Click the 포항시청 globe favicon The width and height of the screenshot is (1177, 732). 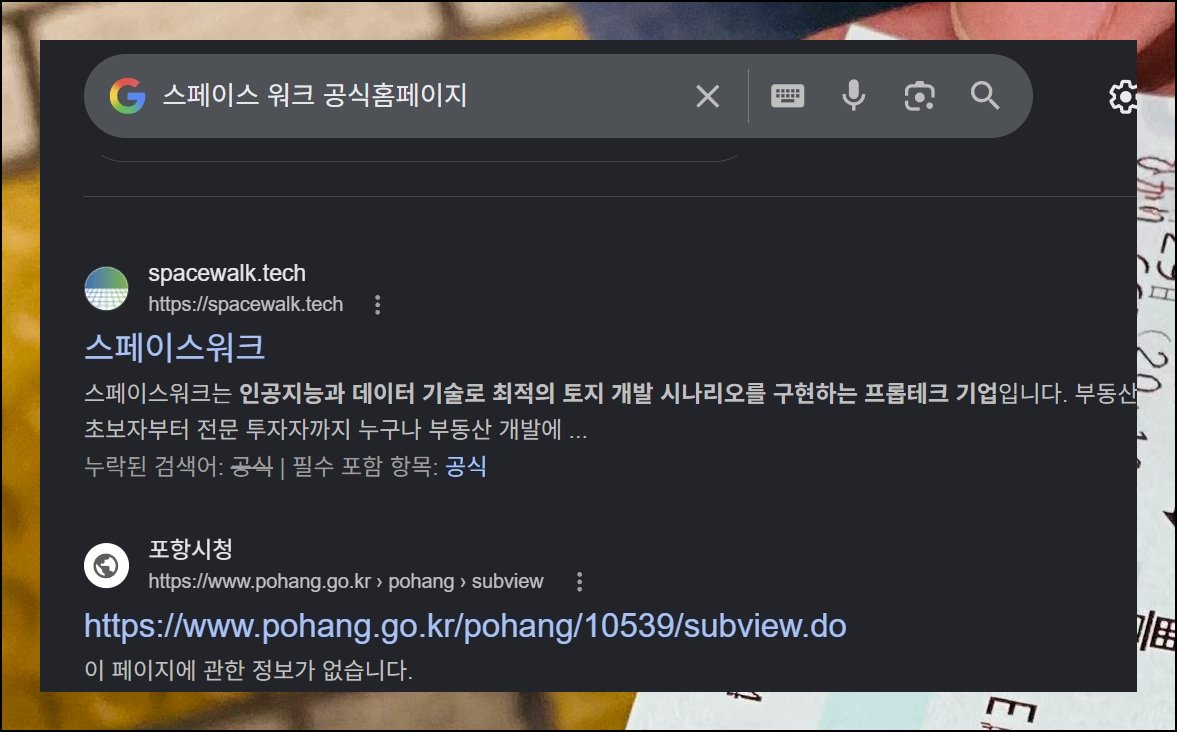coord(107,565)
